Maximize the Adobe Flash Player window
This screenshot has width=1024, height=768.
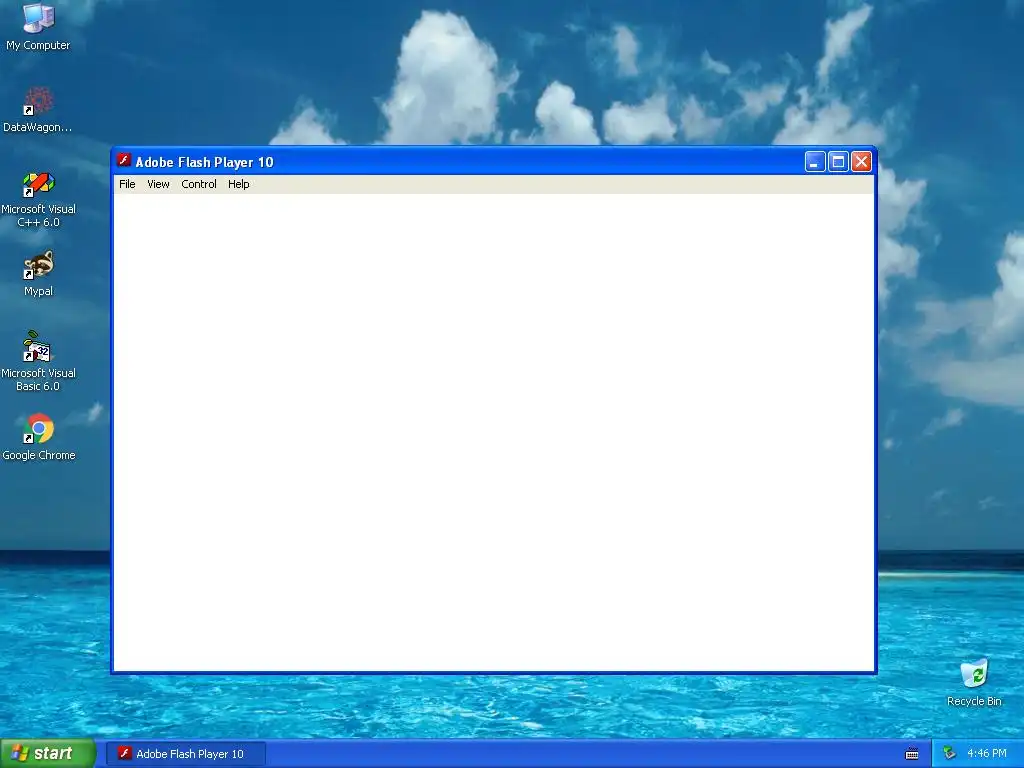point(838,161)
